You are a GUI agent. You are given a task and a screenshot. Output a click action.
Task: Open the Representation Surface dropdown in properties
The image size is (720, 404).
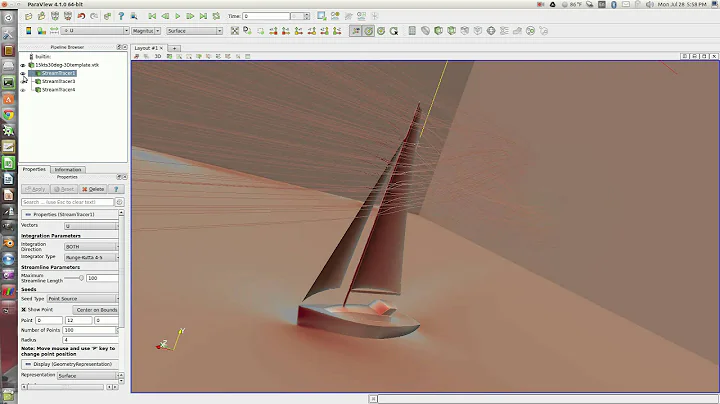(x=87, y=376)
